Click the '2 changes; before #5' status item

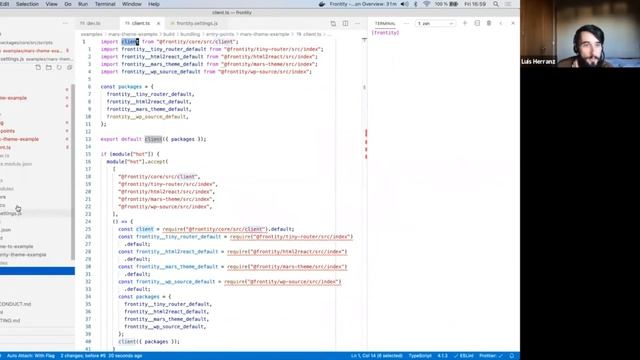[101, 356]
